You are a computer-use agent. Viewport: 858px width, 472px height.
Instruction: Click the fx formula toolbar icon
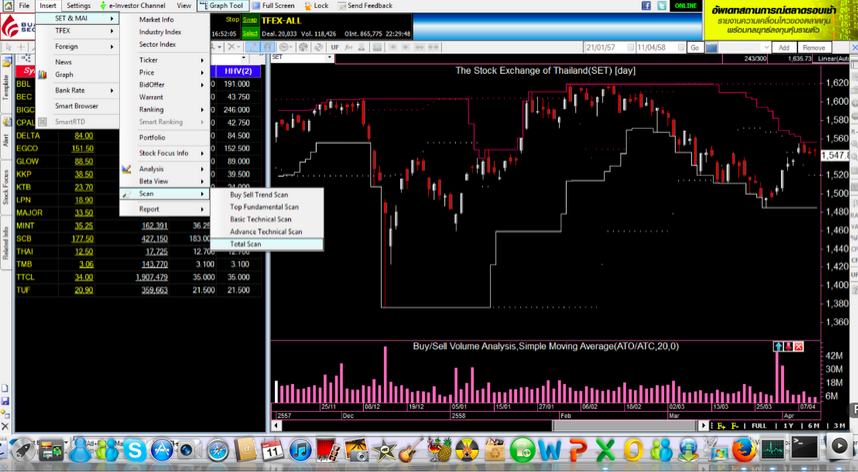tap(348, 48)
